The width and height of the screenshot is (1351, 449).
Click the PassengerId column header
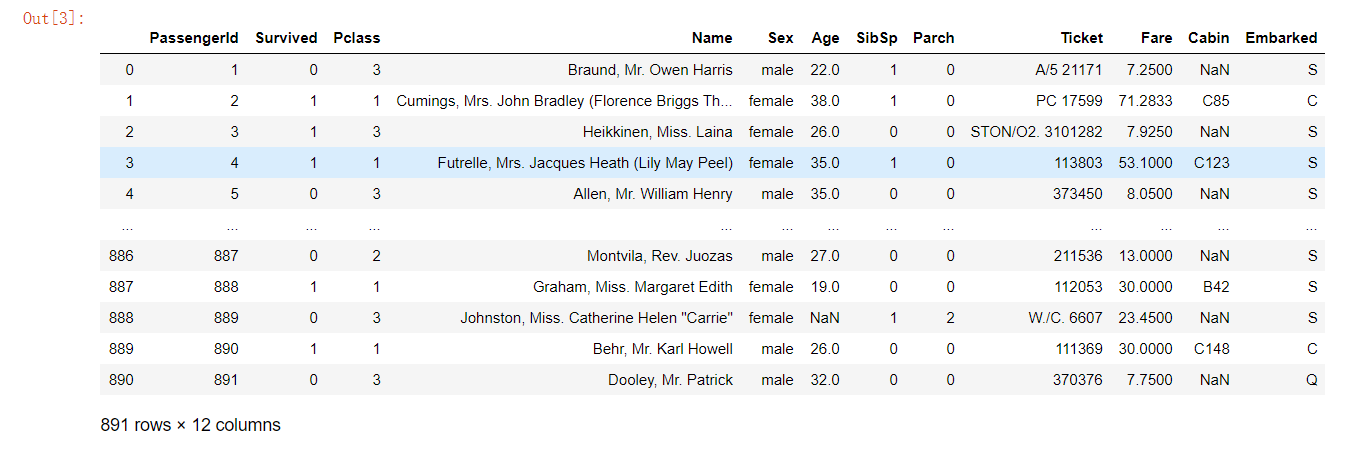(194, 38)
